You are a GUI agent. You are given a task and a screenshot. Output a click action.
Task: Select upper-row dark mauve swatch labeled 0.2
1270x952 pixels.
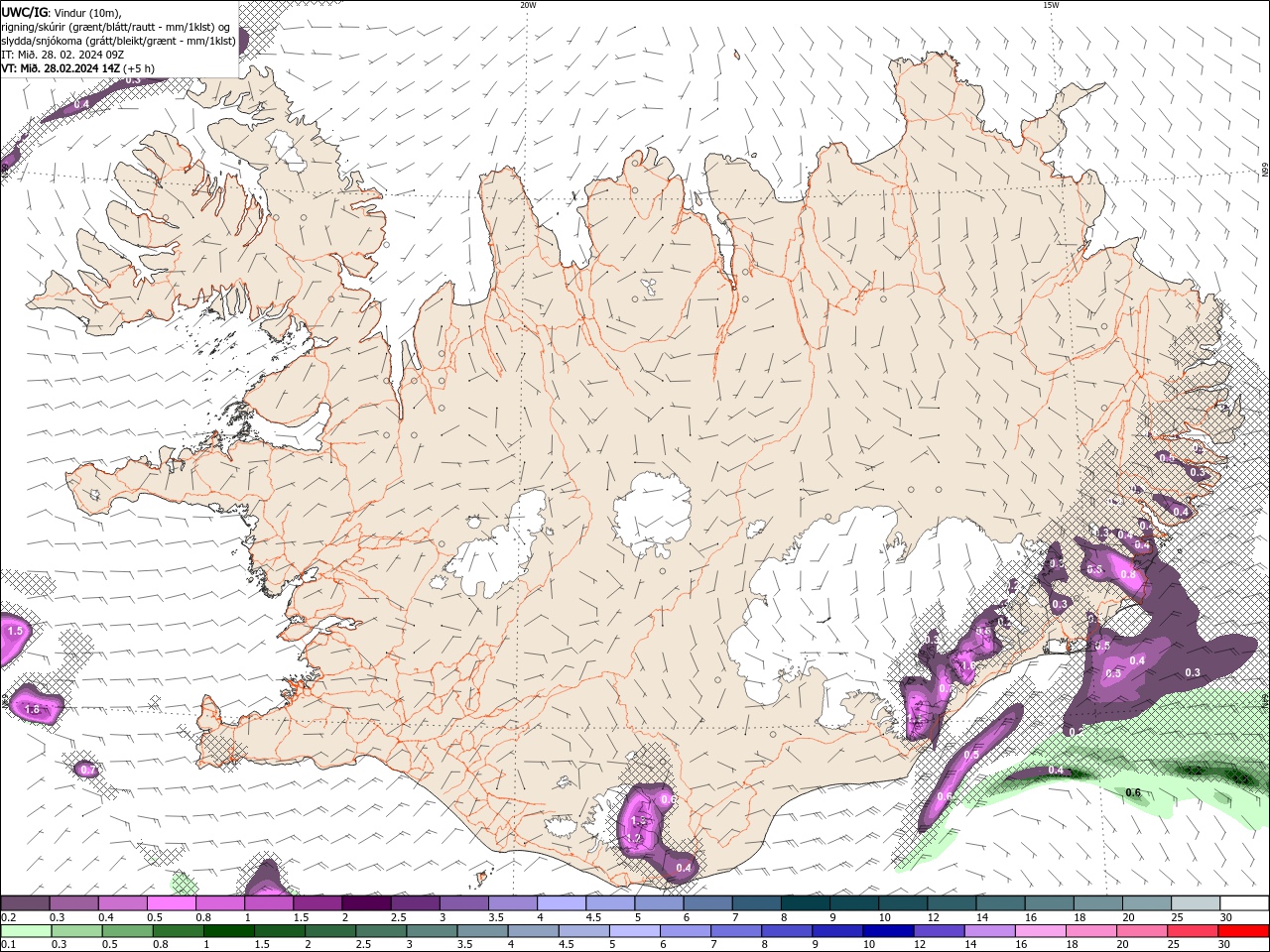(25, 903)
